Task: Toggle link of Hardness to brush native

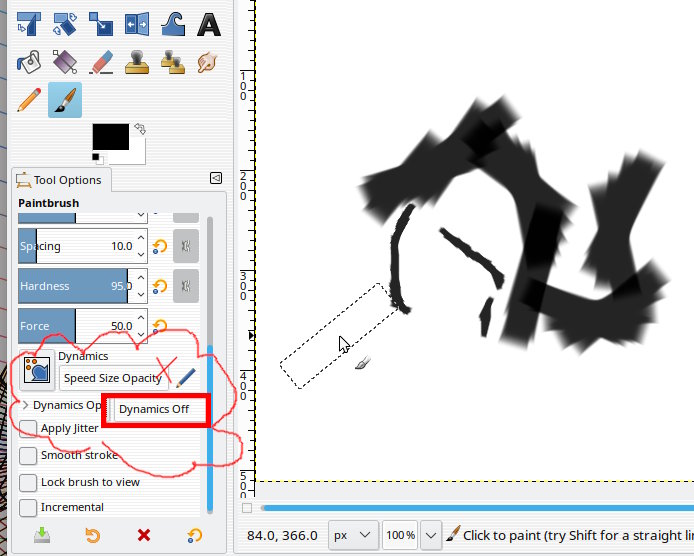Action: [186, 286]
